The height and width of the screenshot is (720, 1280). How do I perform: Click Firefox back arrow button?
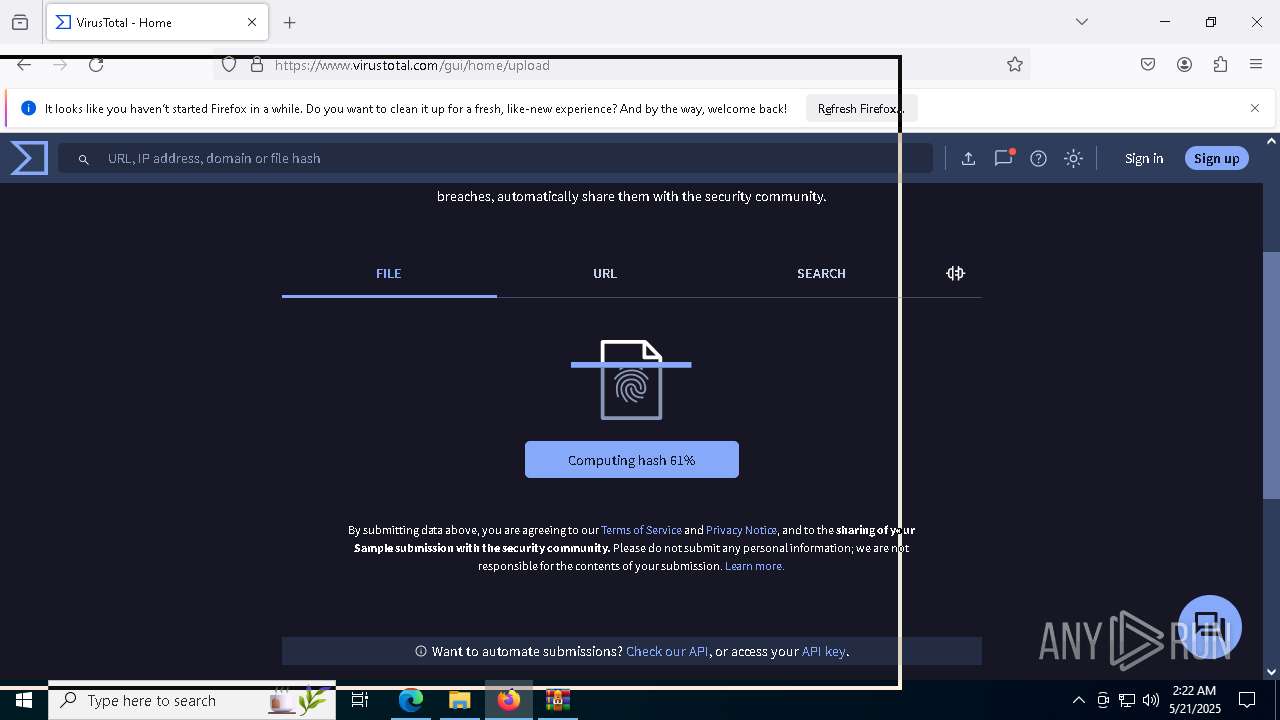[24, 65]
